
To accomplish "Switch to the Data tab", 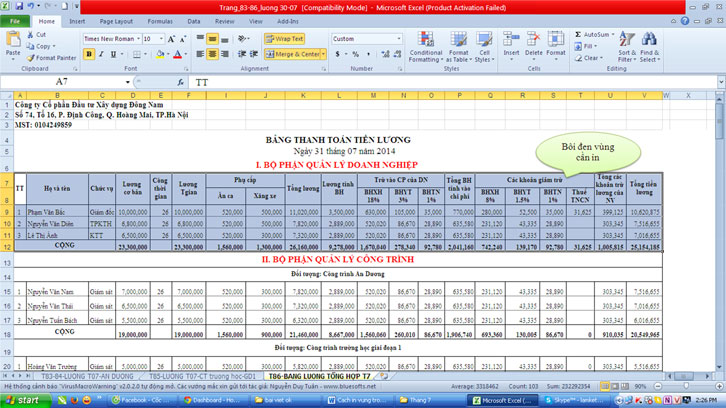I will 194,21.
